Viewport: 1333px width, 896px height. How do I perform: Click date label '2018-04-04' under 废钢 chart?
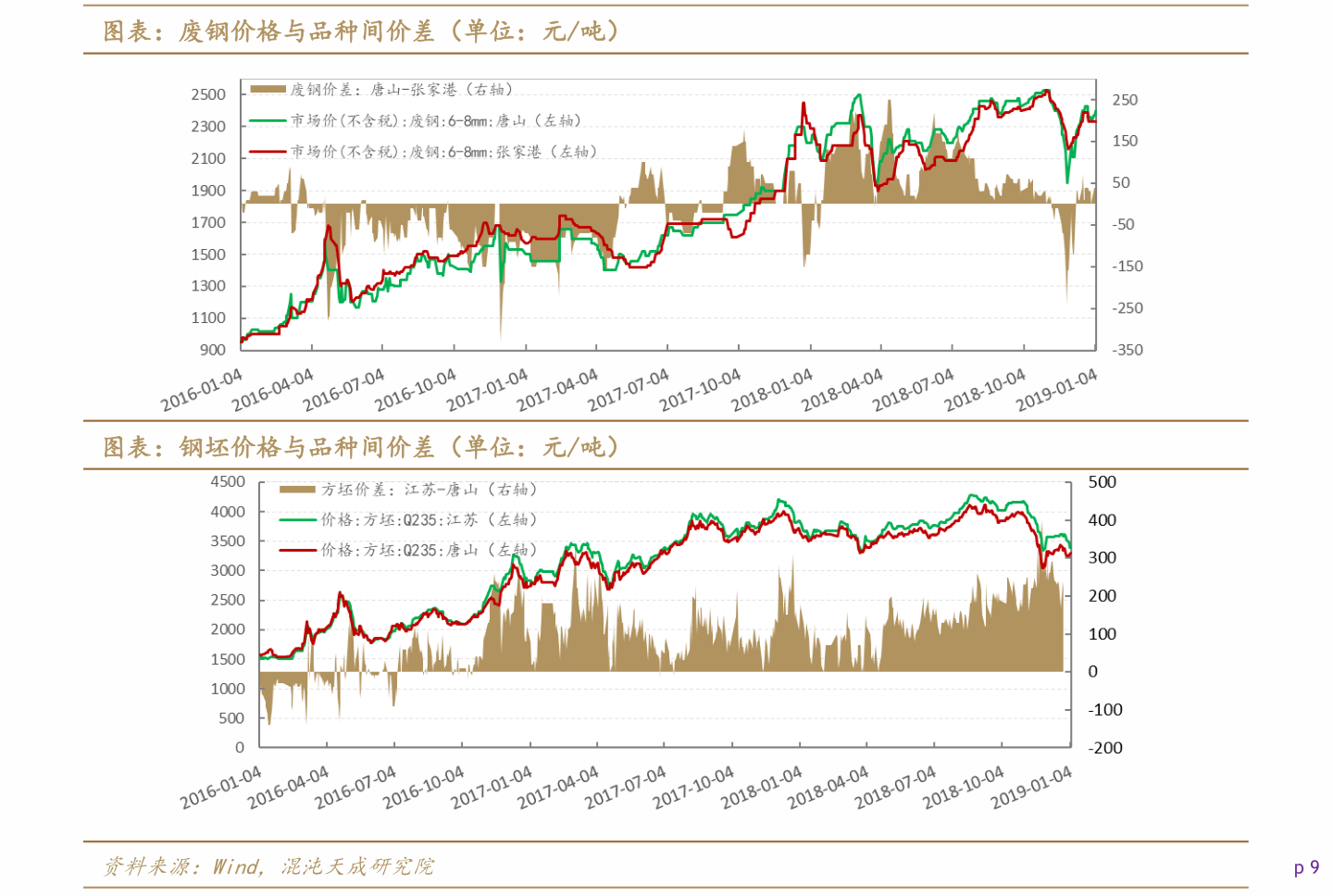(842, 390)
